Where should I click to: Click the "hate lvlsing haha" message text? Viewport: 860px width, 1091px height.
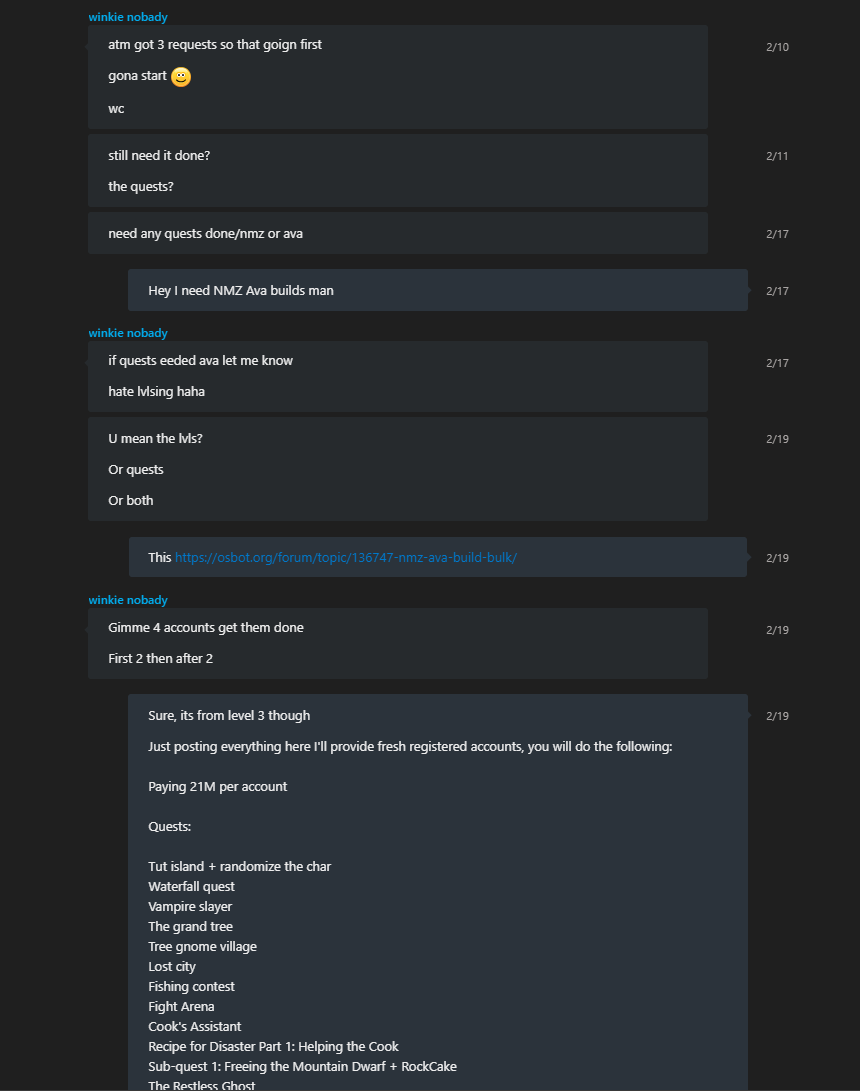[x=156, y=392]
